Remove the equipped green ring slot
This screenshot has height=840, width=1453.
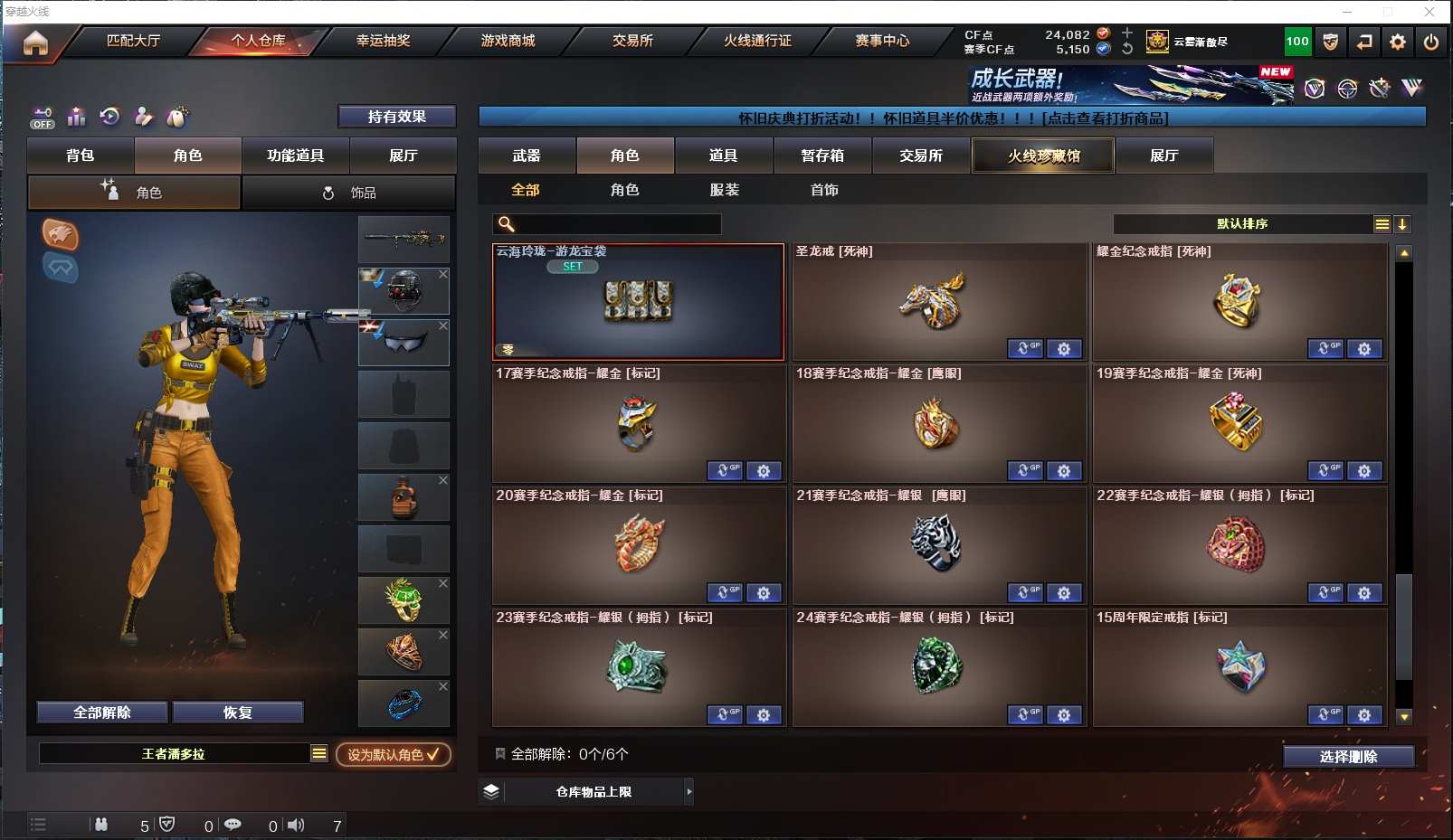tap(443, 584)
